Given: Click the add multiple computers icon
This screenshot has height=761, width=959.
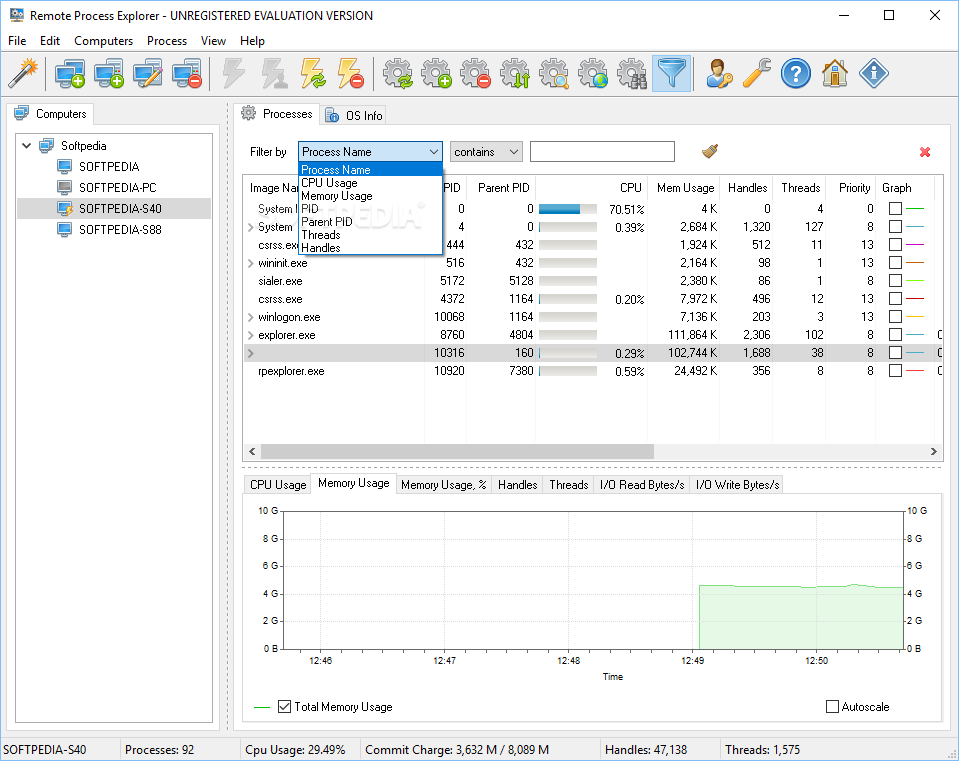Looking at the screenshot, I should point(109,73).
